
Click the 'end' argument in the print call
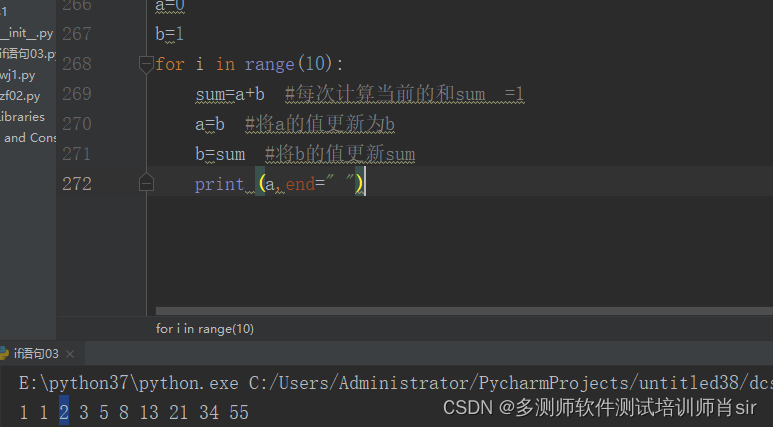(300, 184)
